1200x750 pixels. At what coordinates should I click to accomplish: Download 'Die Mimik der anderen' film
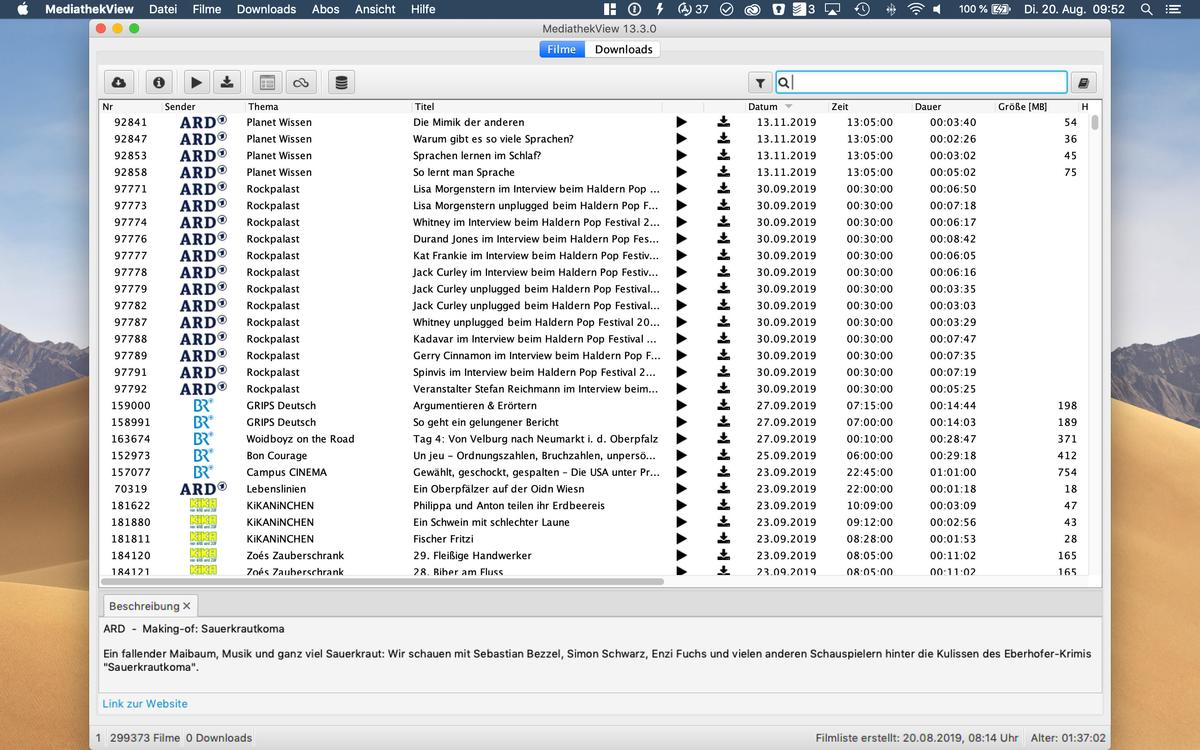pyautogui.click(x=724, y=122)
